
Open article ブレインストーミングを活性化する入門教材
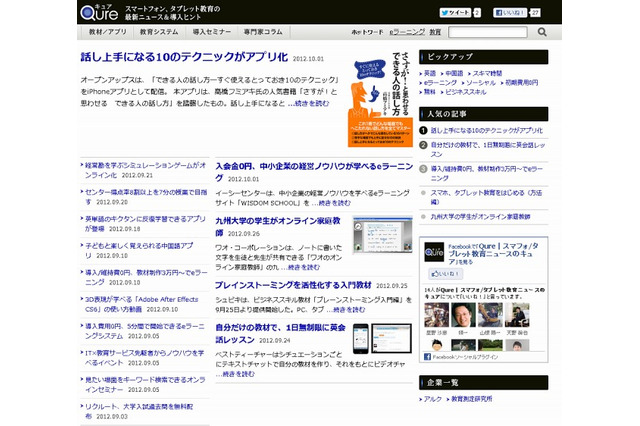point(293,285)
